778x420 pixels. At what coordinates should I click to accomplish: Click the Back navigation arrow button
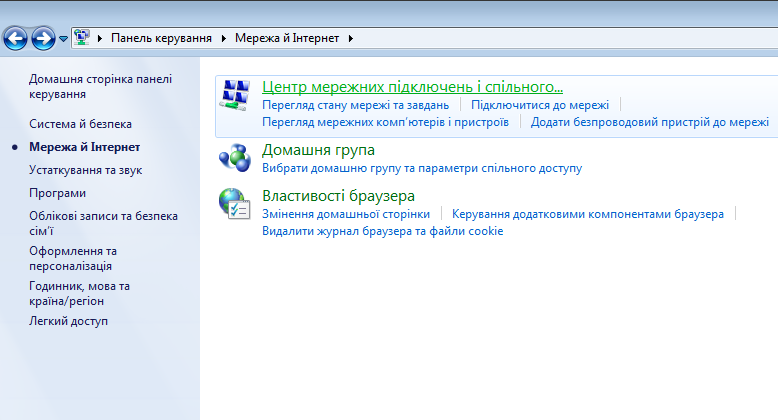click(x=15, y=38)
